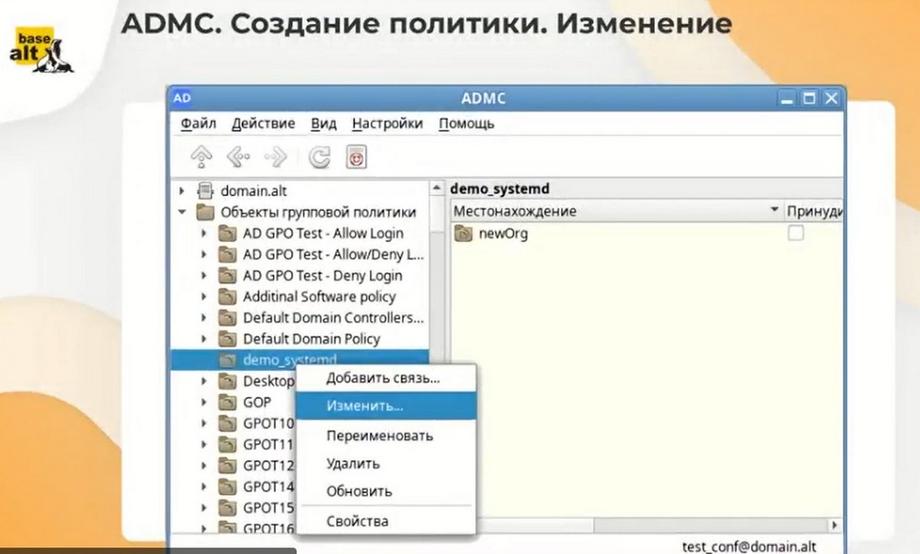Screen dimensions: 920x554
Task: Click the Местонахождение column sort arrow
Action: coord(774,210)
